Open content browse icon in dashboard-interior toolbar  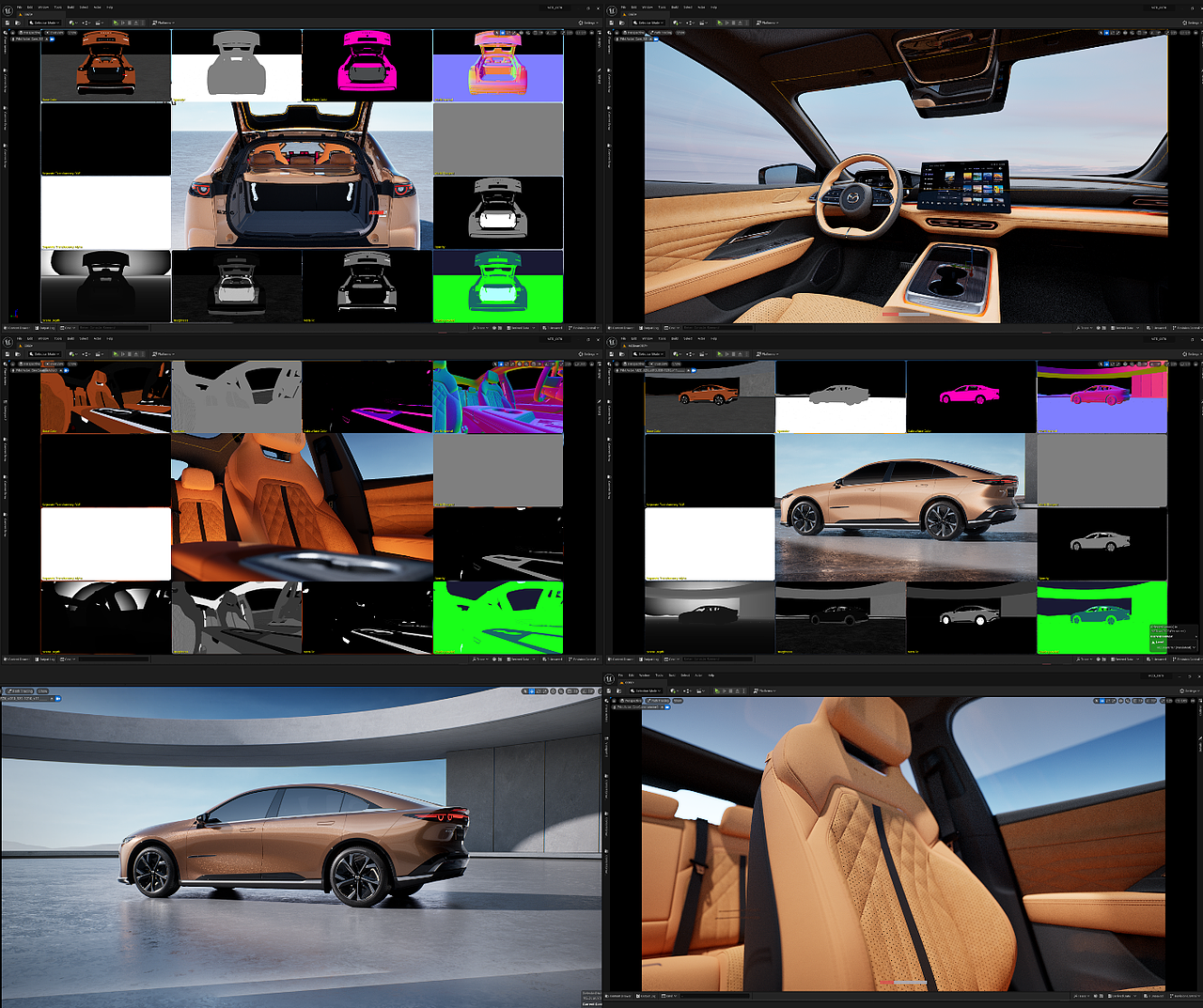pyautogui.click(x=622, y=23)
